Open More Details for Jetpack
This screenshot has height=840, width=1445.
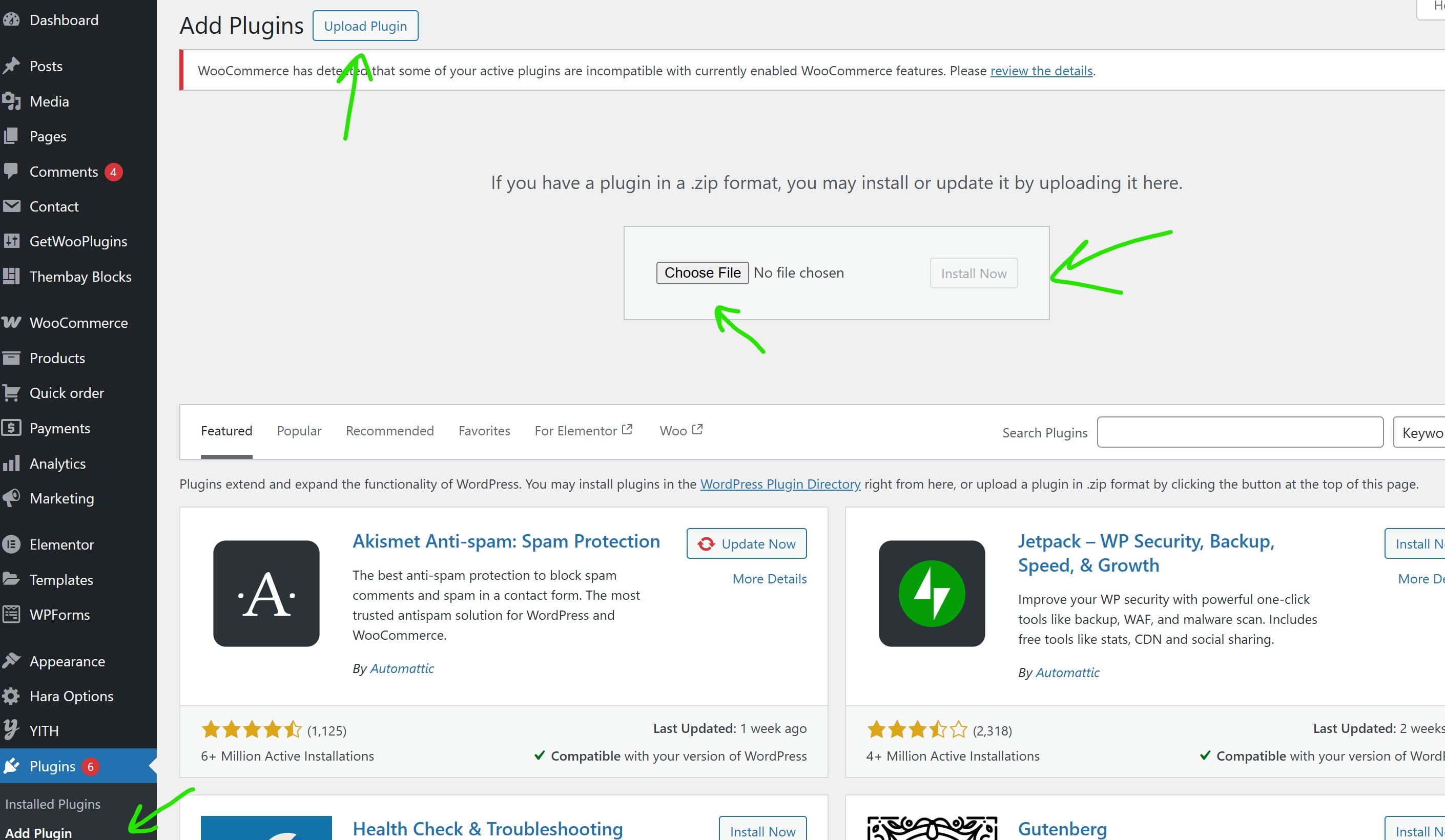(1421, 579)
